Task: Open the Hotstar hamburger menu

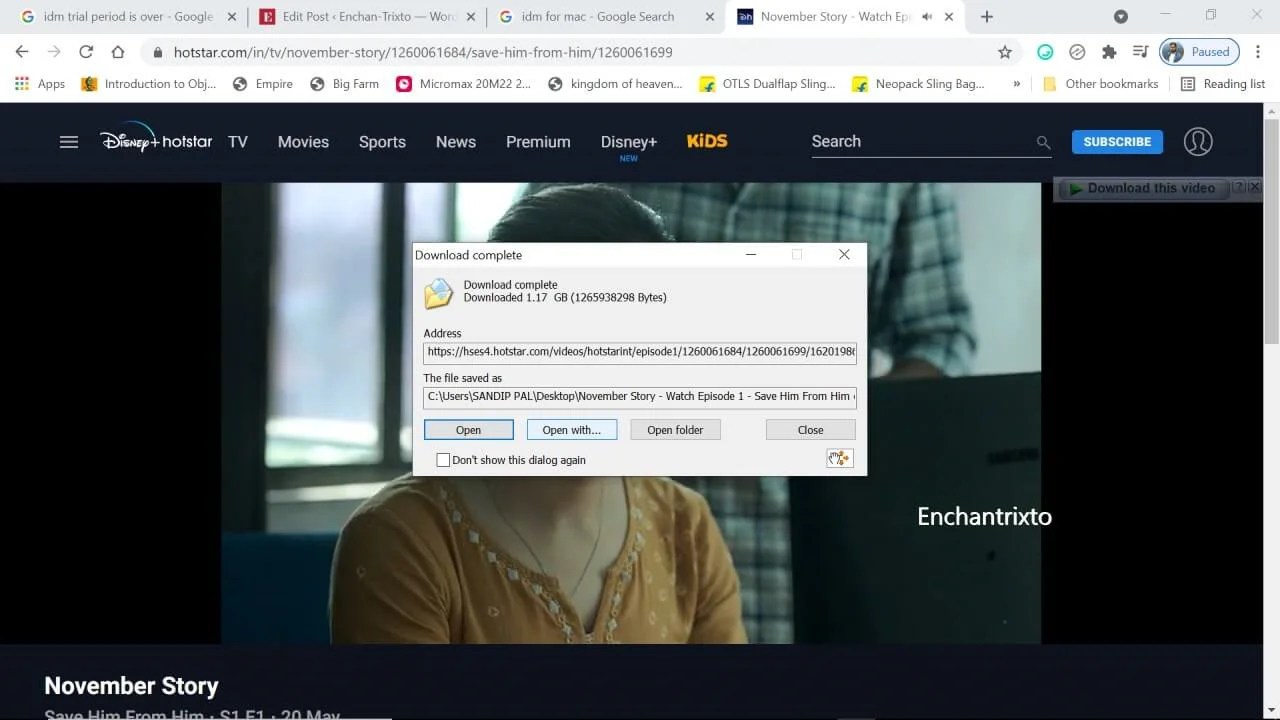Action: pos(69,142)
